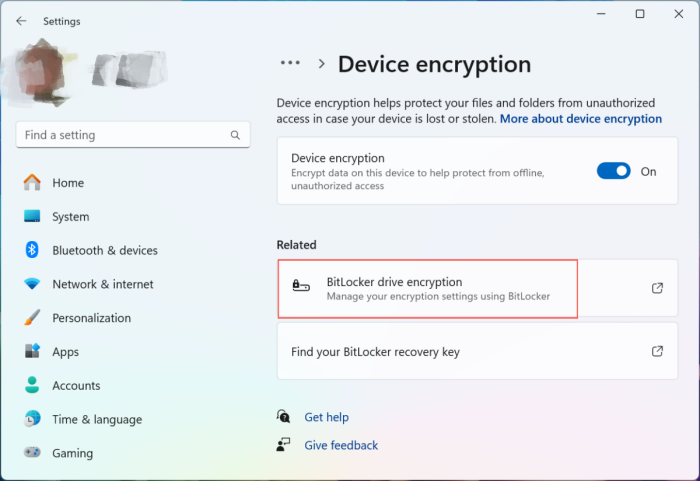Go to Home in the sidebar
The width and height of the screenshot is (700, 481).
pos(68,183)
